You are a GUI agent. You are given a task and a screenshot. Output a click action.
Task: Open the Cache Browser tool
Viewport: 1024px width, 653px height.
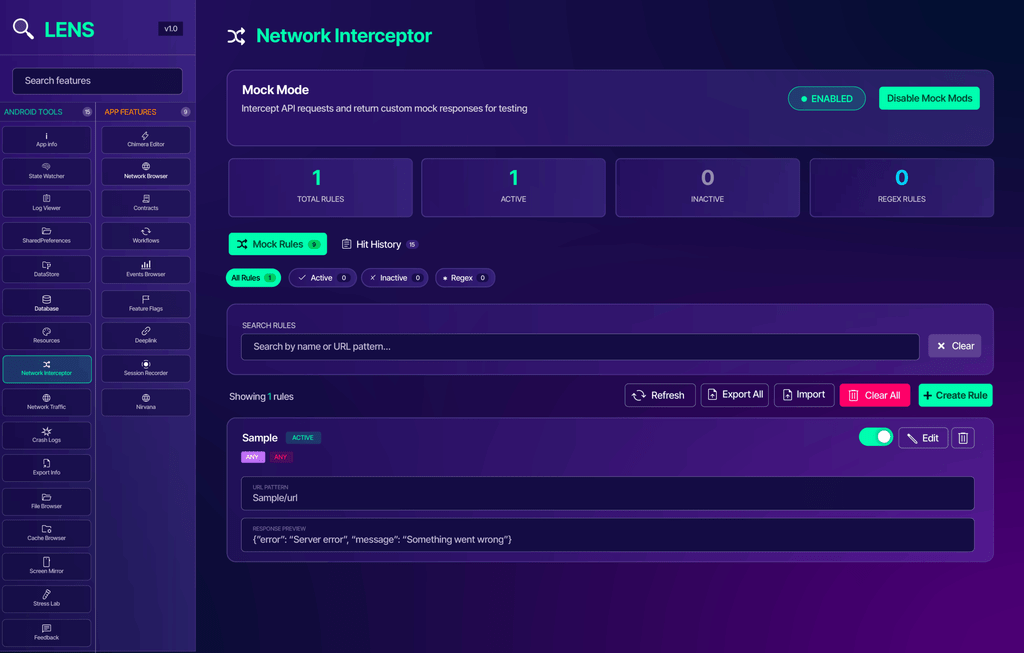[x=46, y=534]
